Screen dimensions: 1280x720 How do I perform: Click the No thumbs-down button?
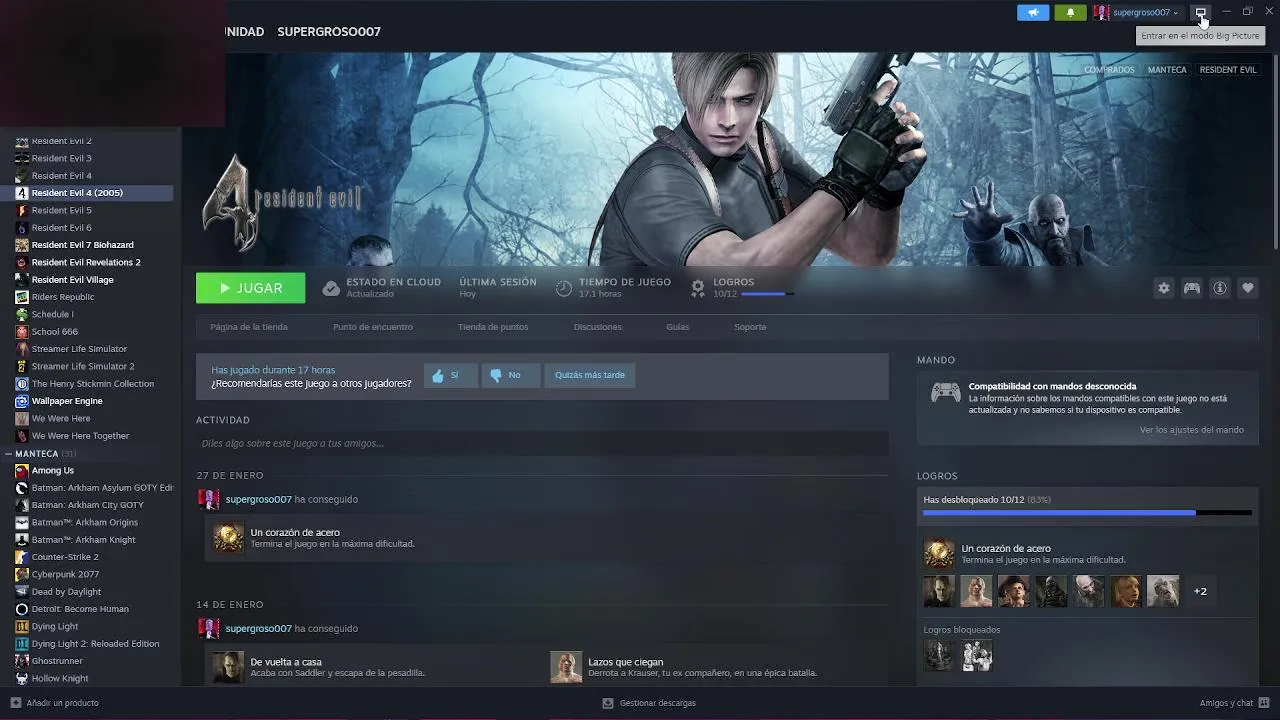click(511, 375)
